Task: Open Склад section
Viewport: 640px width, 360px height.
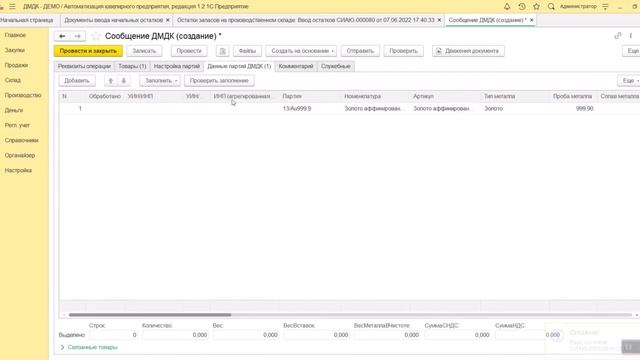Action: pos(13,80)
